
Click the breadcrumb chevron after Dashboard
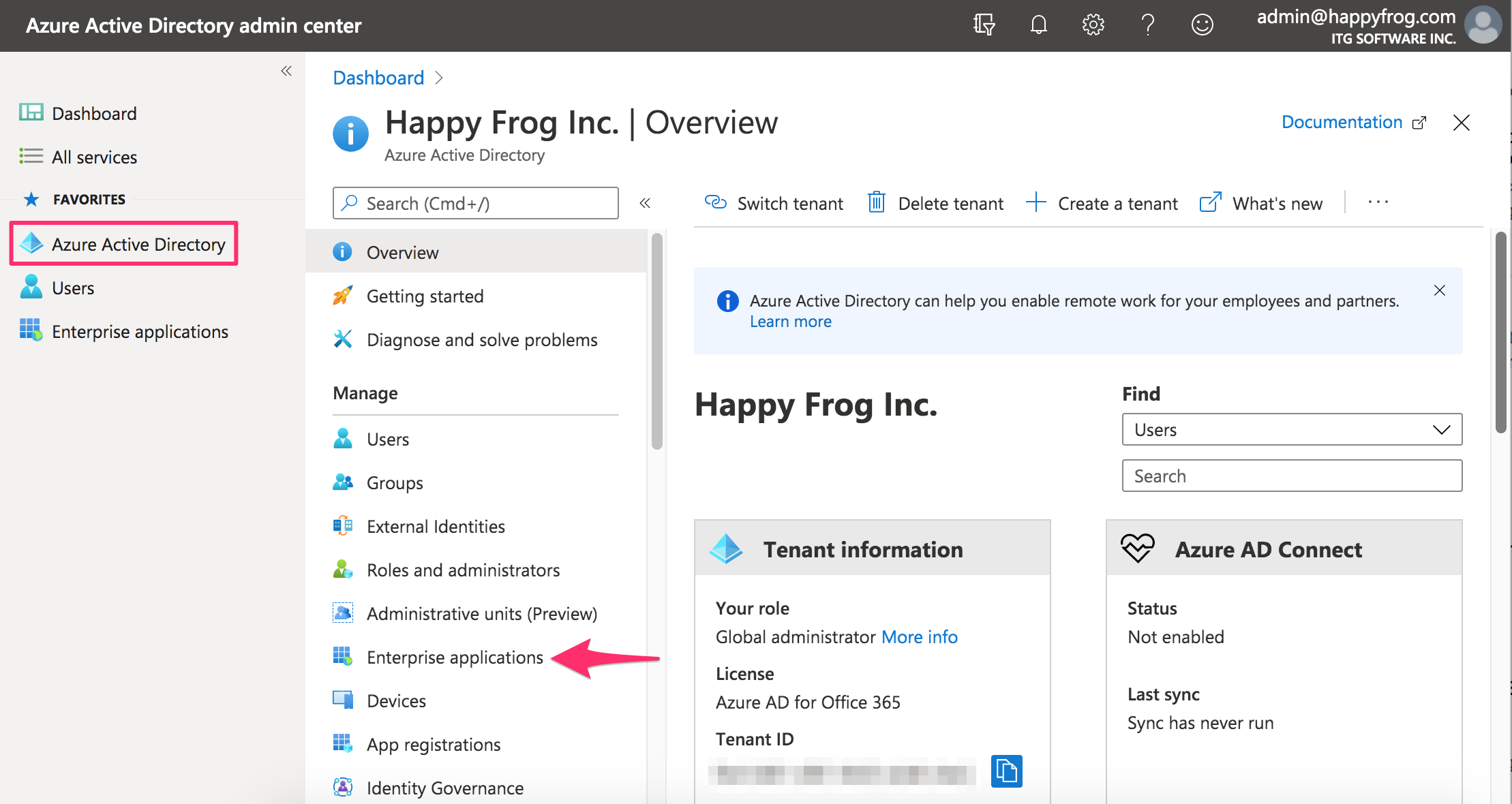coord(439,78)
